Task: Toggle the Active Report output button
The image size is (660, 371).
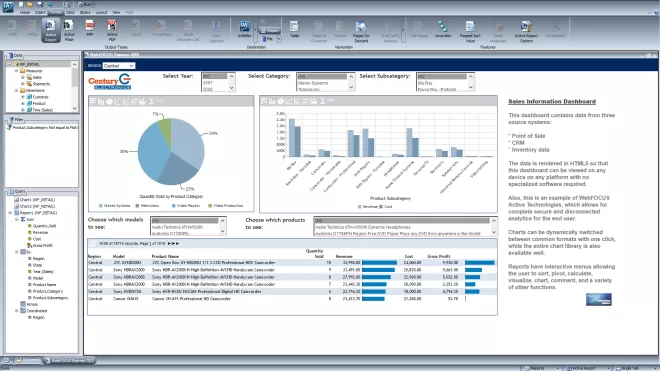Action: tap(51, 30)
